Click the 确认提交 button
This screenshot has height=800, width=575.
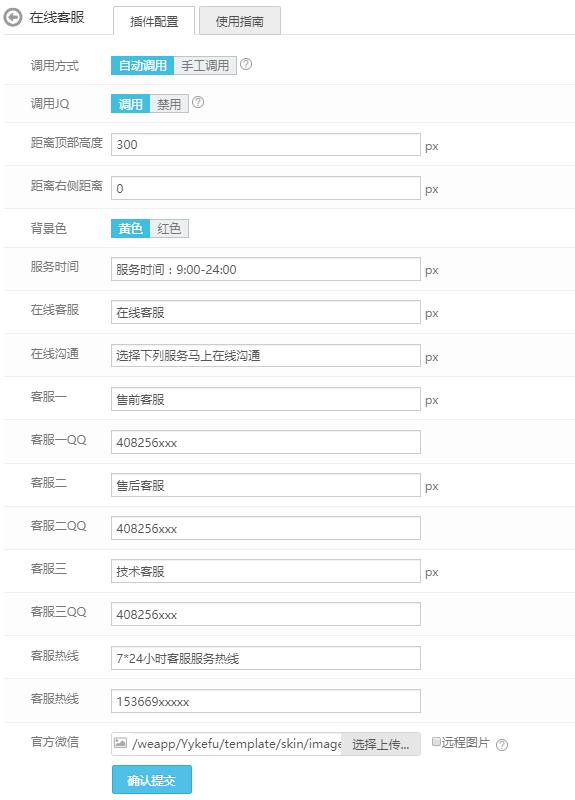152,780
